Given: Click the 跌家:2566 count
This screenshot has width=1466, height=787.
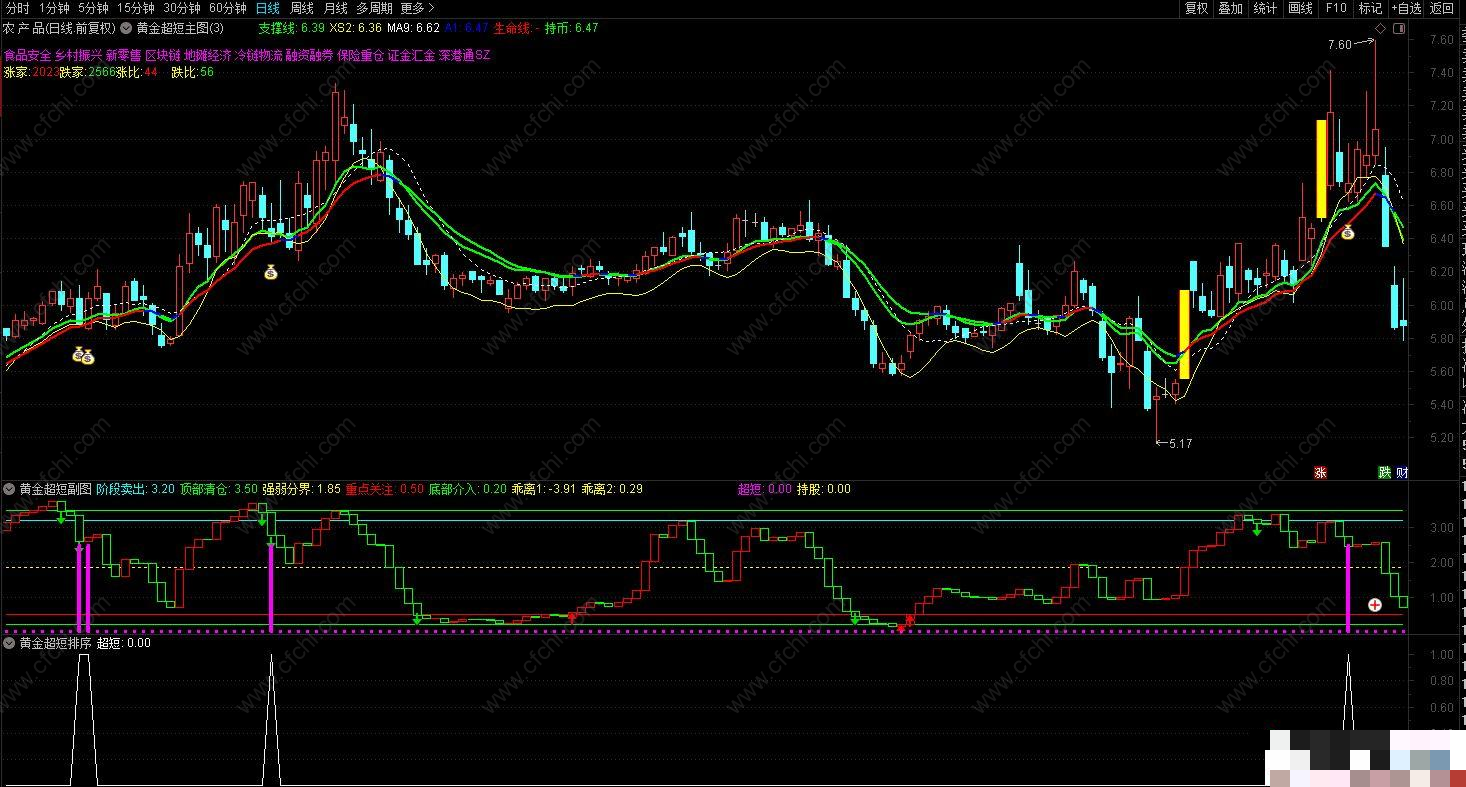Looking at the screenshot, I should [x=87, y=72].
